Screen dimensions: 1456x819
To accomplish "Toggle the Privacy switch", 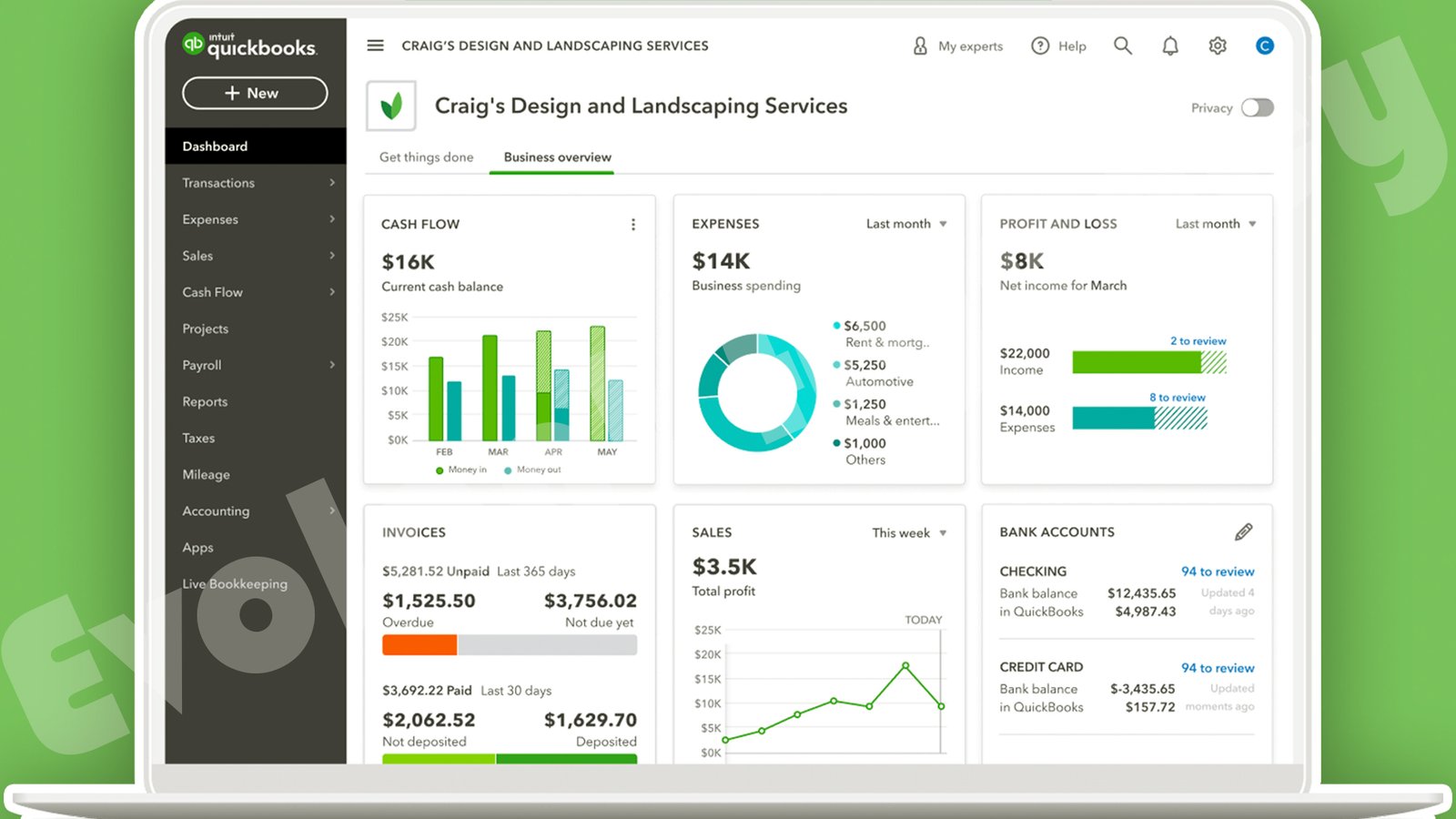I will (x=1258, y=107).
